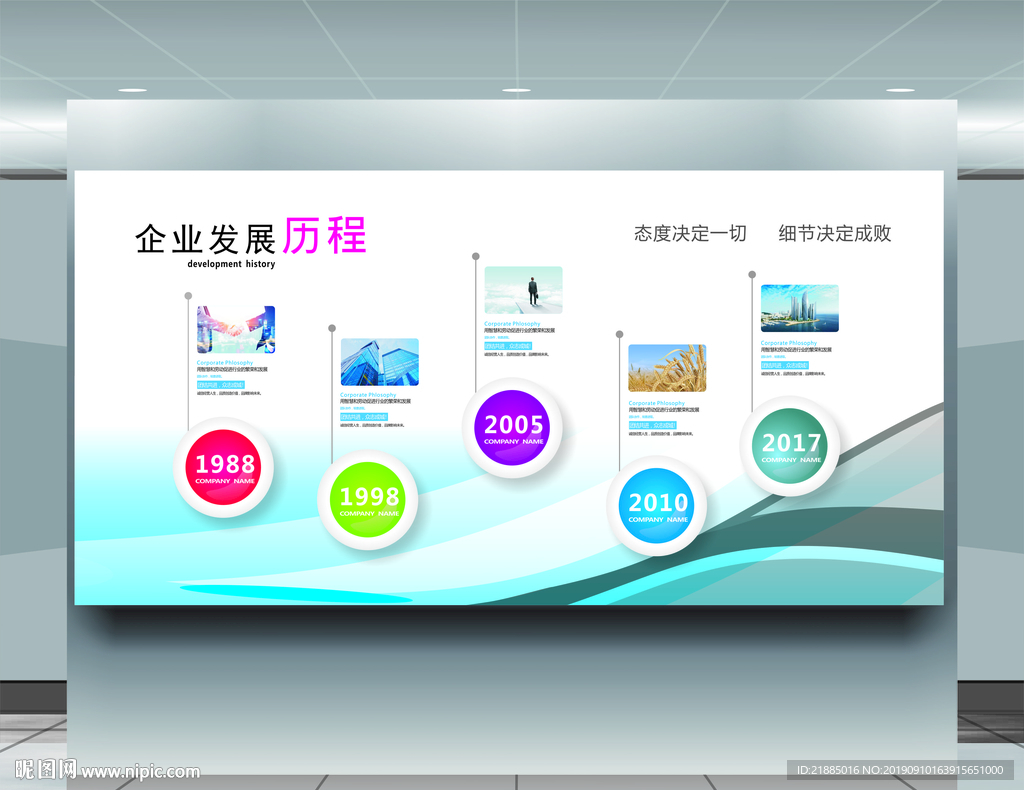This screenshot has width=1024, height=790.
Task: Select the coastal towers photo above 2017
Action: click(799, 308)
